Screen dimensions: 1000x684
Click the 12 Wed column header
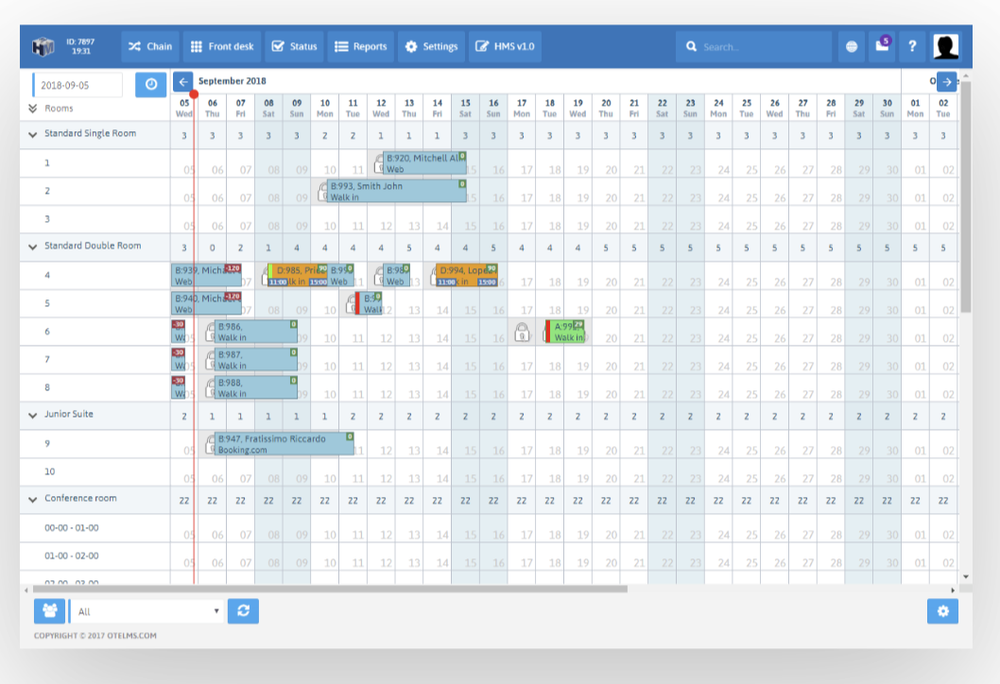[381, 108]
